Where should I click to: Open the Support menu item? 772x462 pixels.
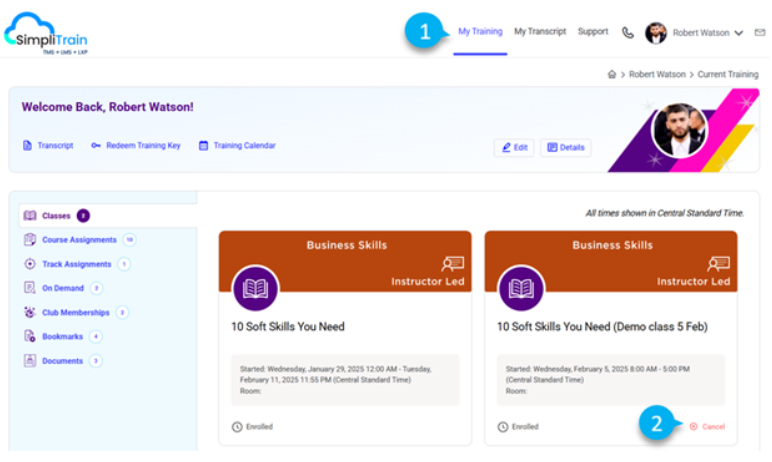click(593, 32)
